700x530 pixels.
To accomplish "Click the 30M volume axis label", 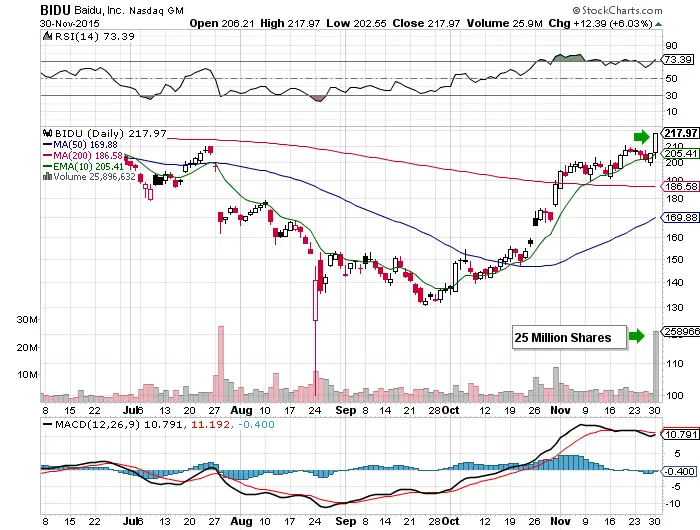I will coord(27,320).
